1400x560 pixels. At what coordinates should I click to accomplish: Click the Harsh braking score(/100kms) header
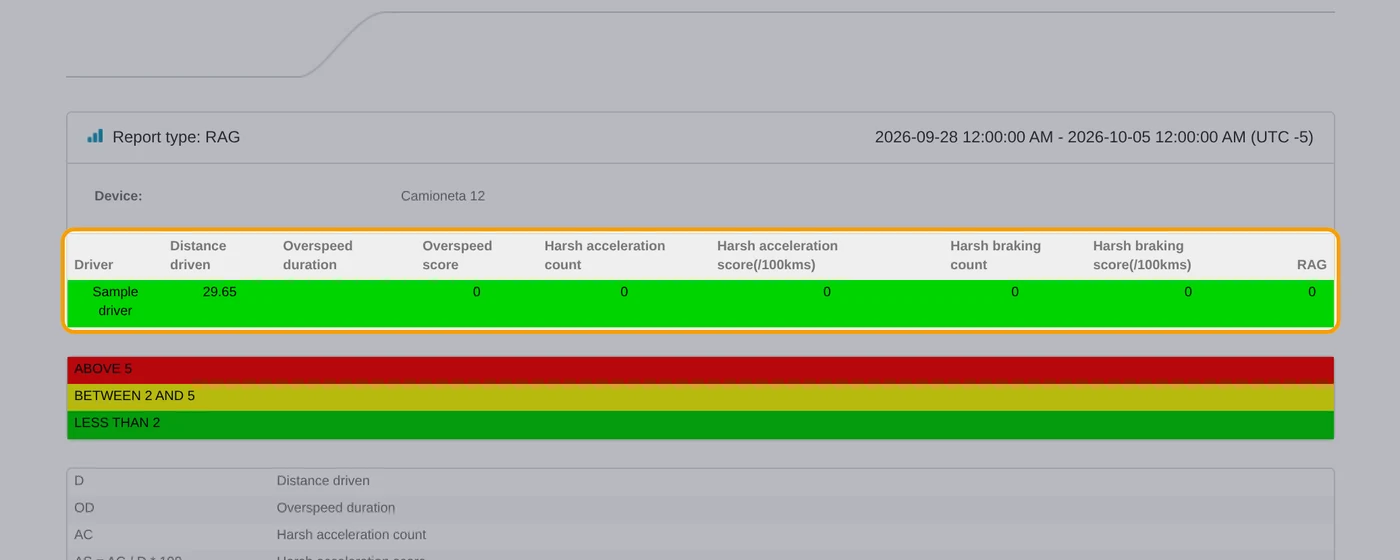tap(1142, 255)
